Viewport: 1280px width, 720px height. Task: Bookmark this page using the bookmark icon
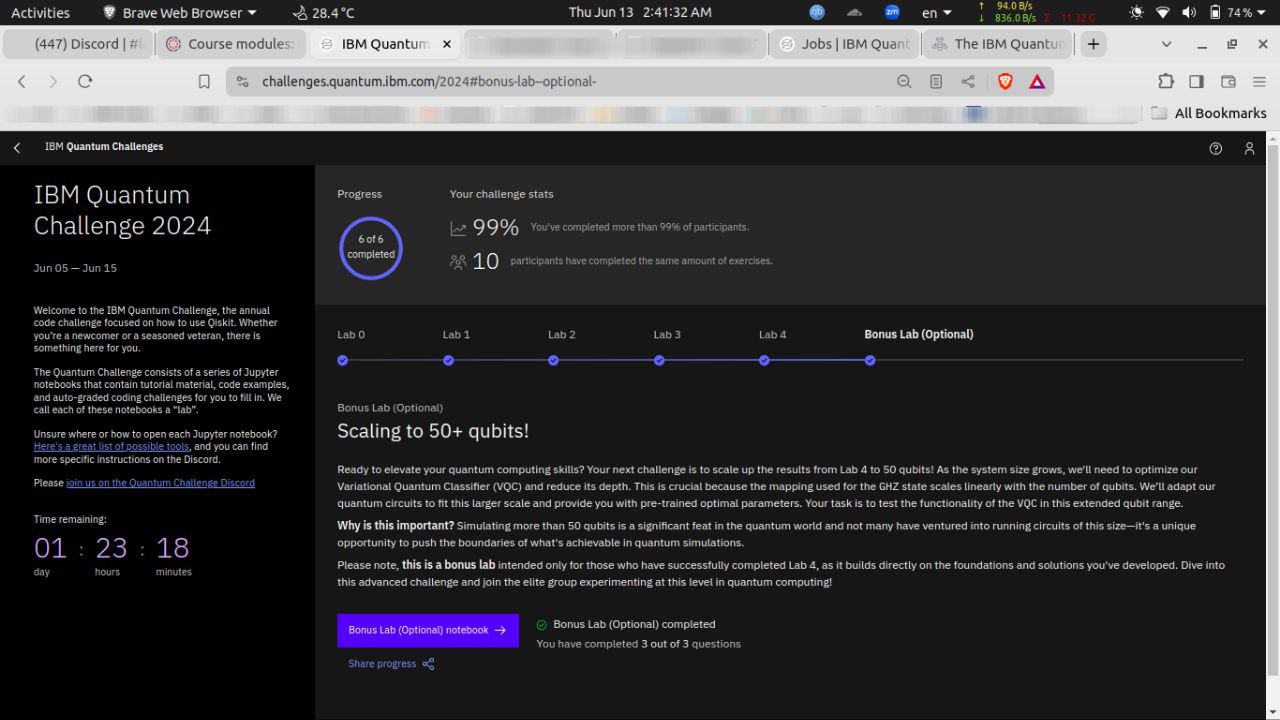tap(204, 82)
